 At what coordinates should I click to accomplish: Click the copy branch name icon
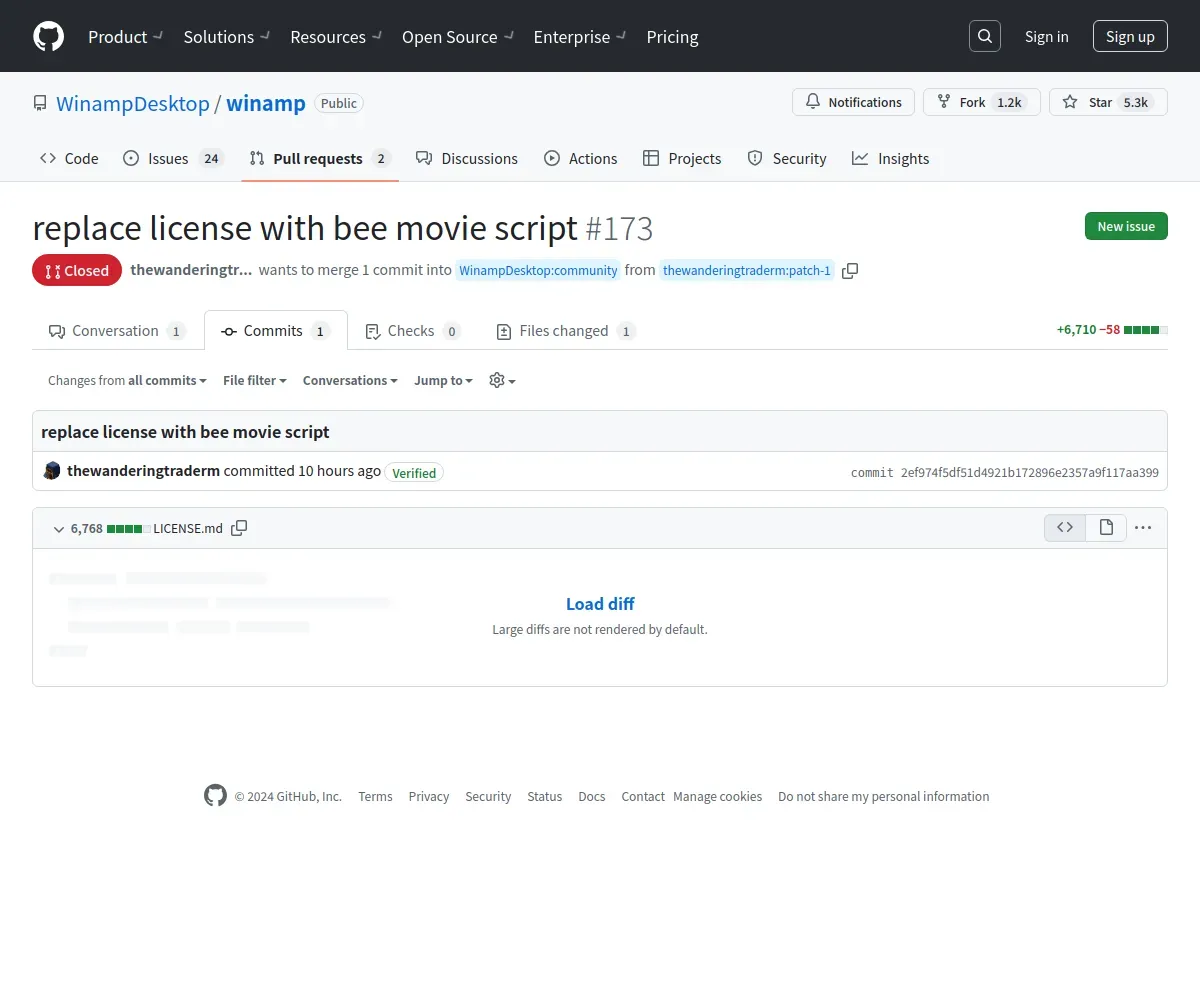pos(850,271)
